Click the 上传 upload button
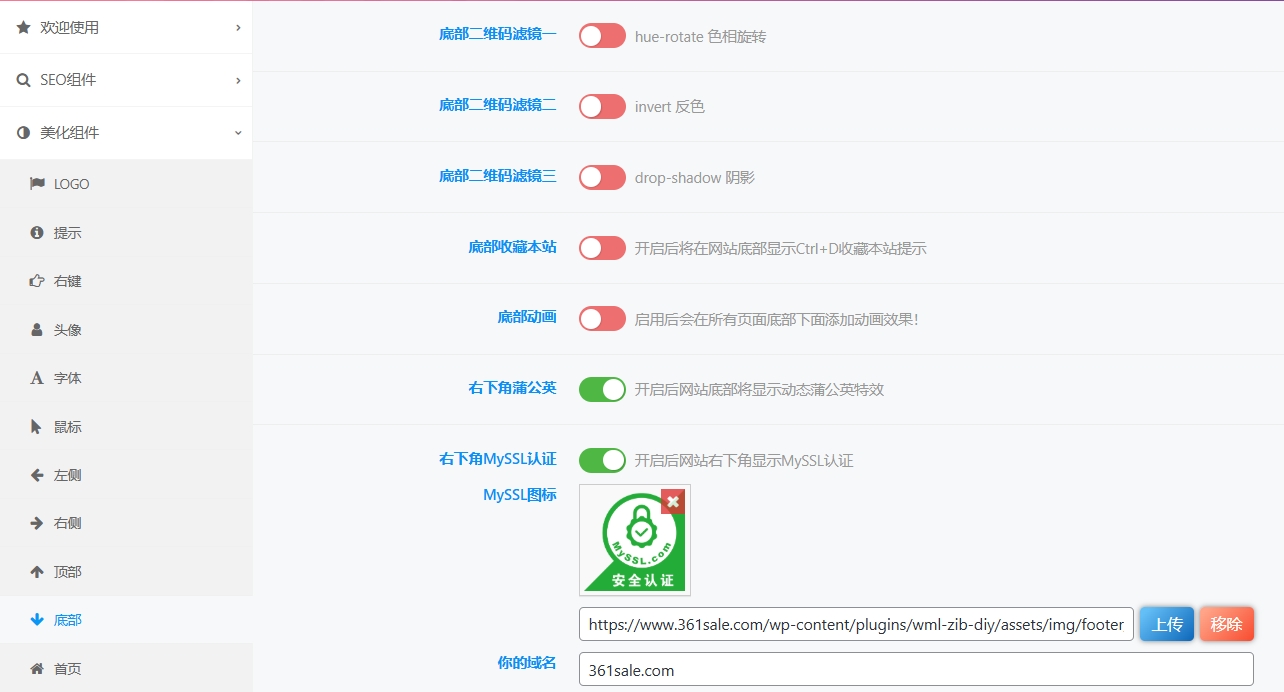Screen dimensions: 1284x692 [x=1166, y=624]
